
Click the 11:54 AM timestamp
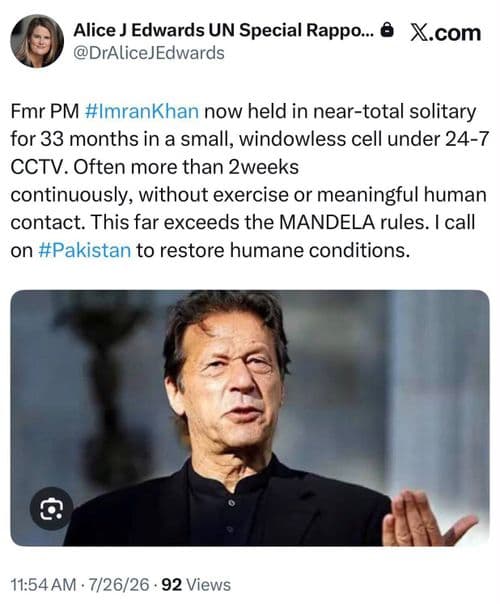[43, 585]
